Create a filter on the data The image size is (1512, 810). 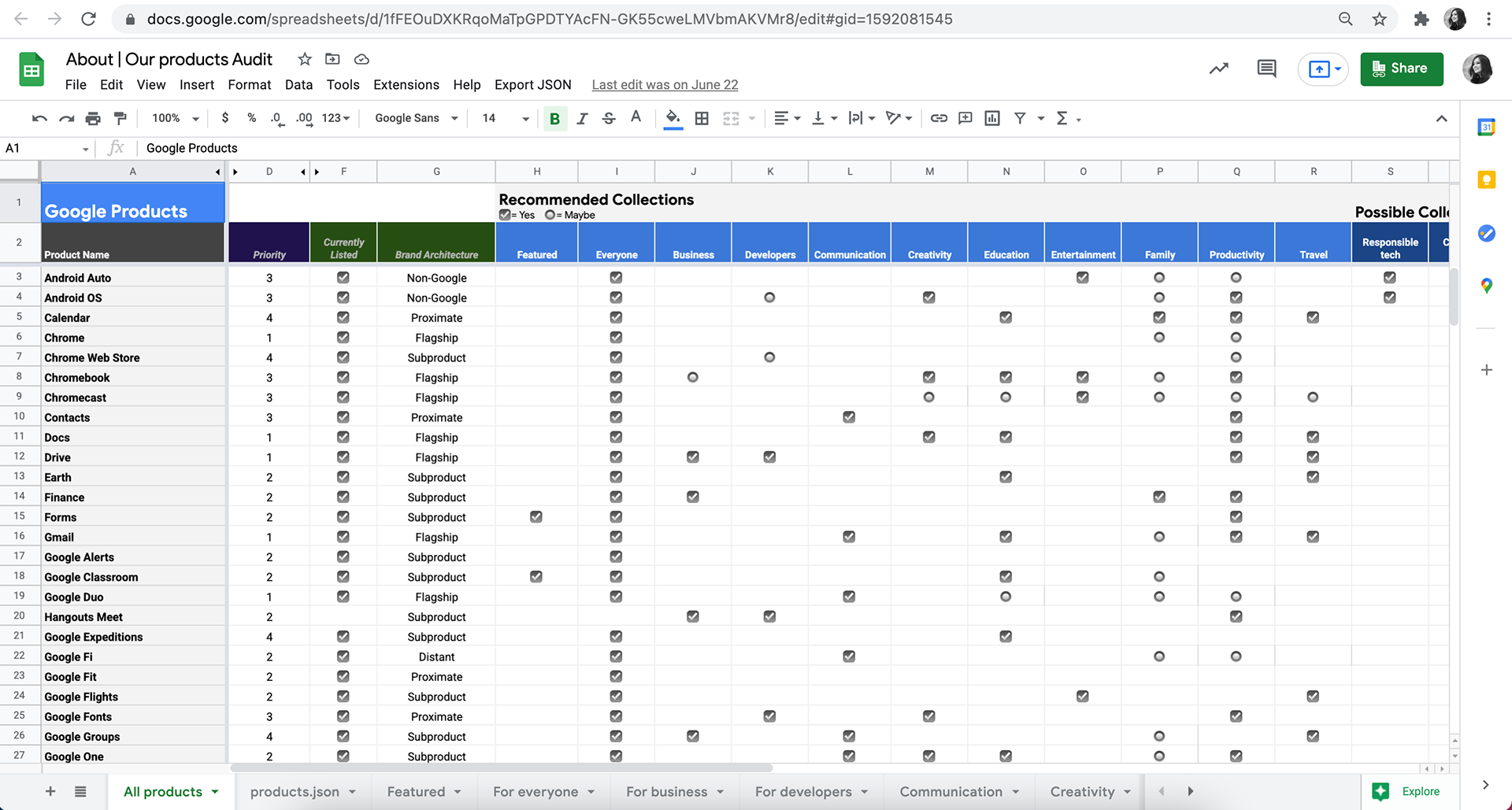[x=1019, y=118]
